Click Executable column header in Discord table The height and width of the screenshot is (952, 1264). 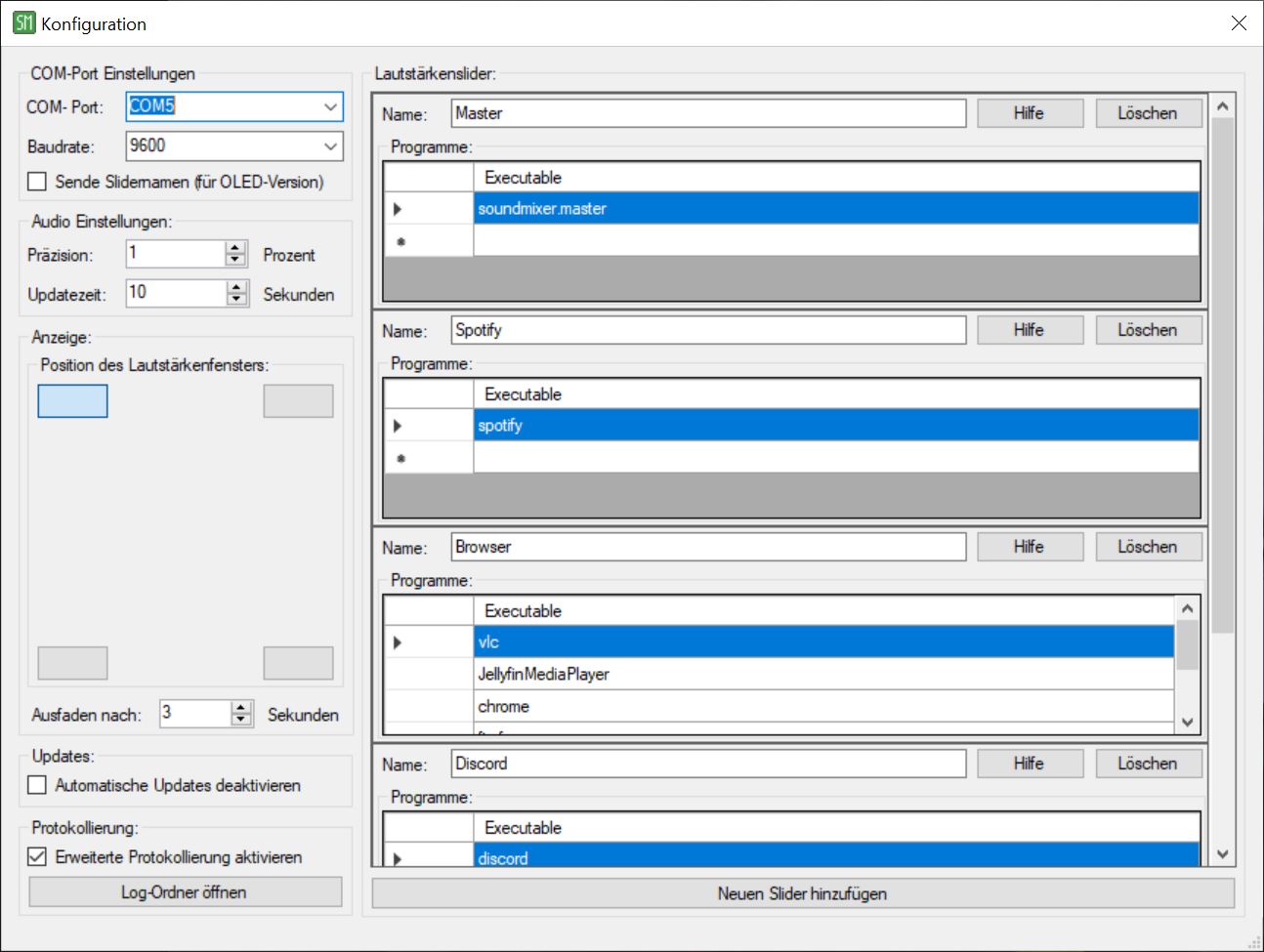coord(836,828)
